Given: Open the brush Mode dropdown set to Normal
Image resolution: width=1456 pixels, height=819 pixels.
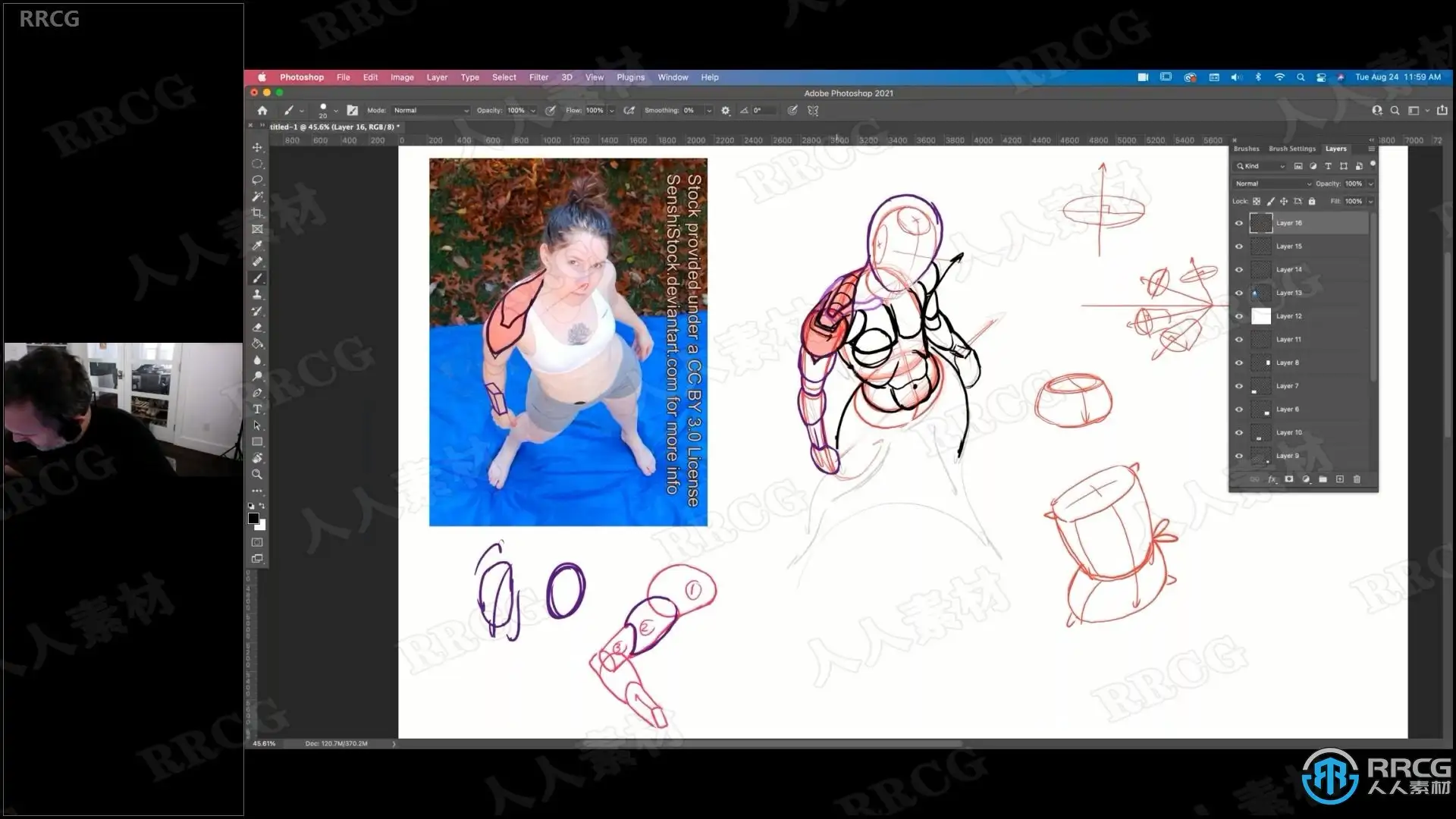Looking at the screenshot, I should [x=431, y=110].
